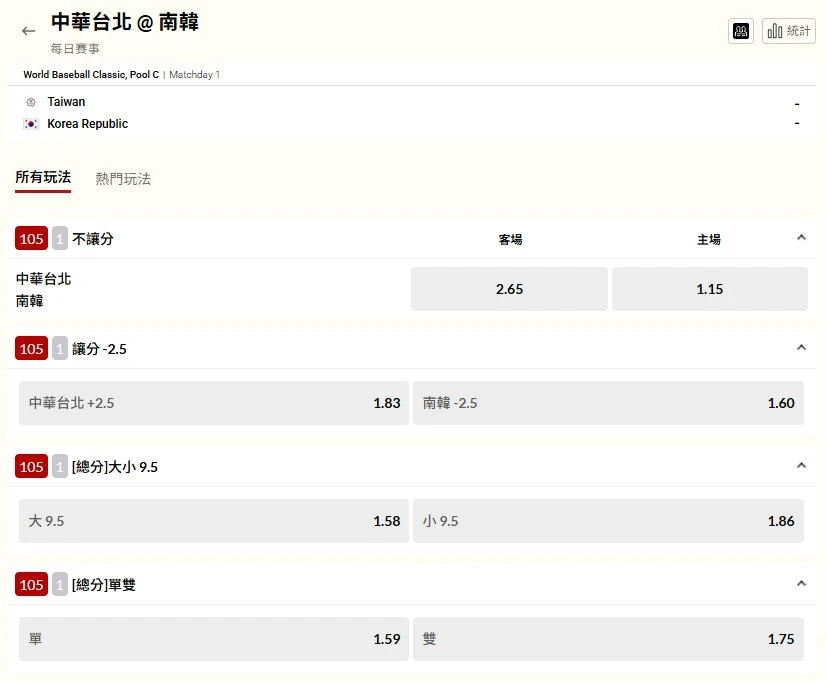Select the 2.65 away odds for 中華台北

[508, 288]
